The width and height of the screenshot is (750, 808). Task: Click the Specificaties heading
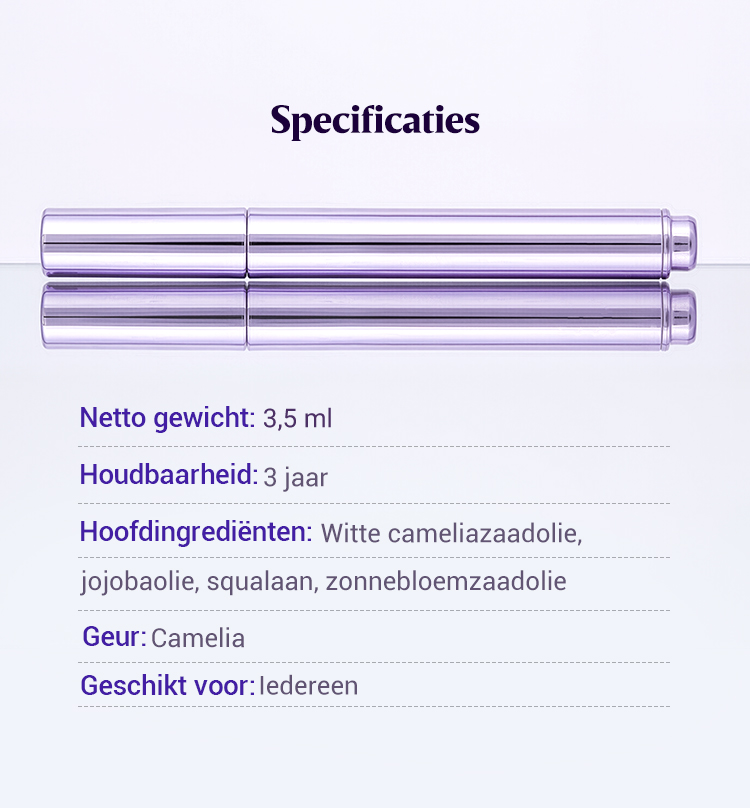(375, 121)
